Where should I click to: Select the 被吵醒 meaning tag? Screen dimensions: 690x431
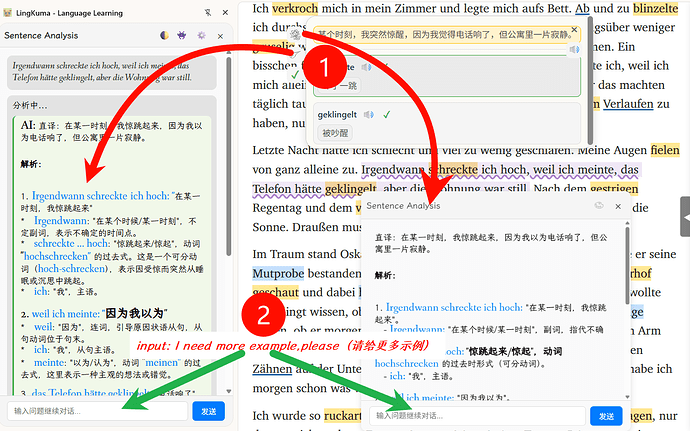pyautogui.click(x=333, y=132)
